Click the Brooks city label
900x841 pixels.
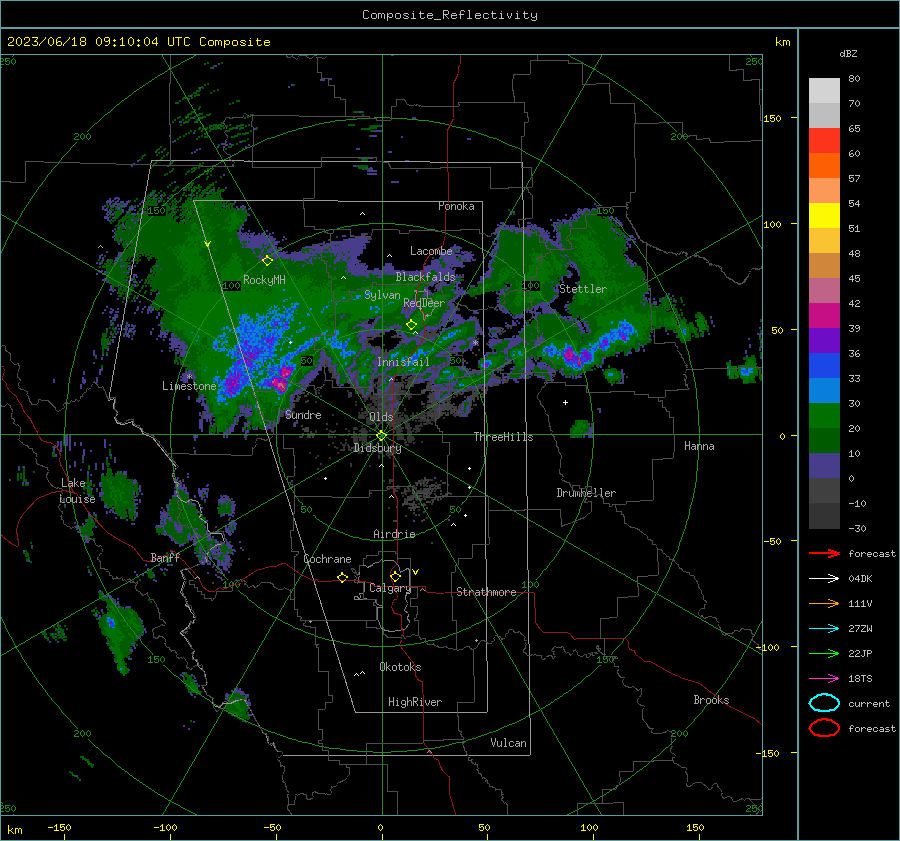point(711,700)
